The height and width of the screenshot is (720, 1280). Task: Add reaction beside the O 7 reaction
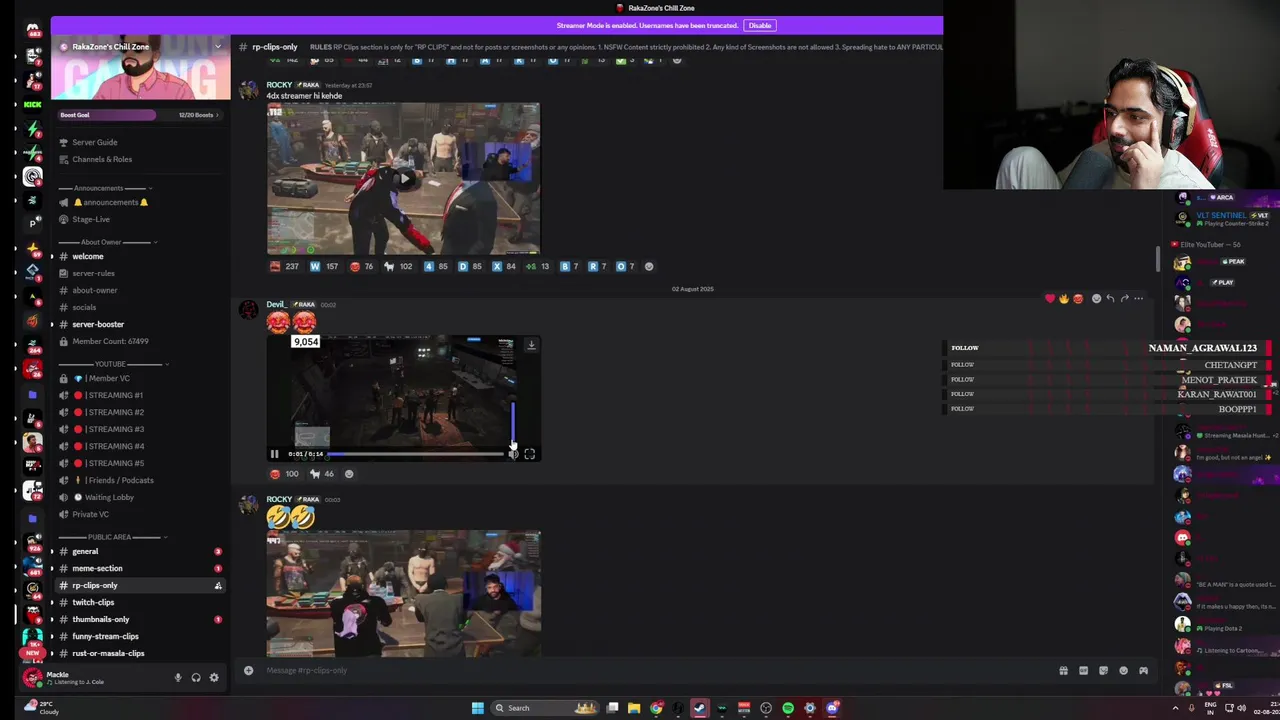tap(649, 266)
